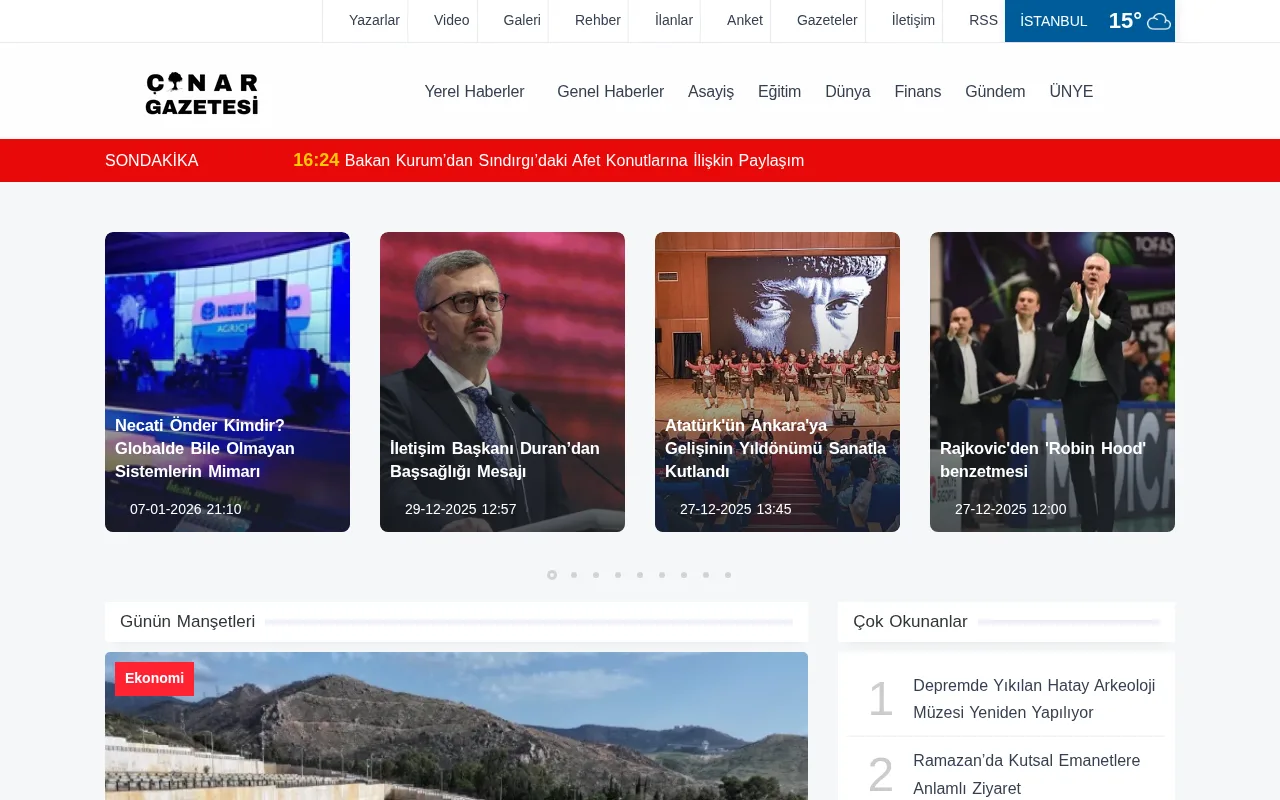
Task: Open the Video section
Action: [x=451, y=20]
